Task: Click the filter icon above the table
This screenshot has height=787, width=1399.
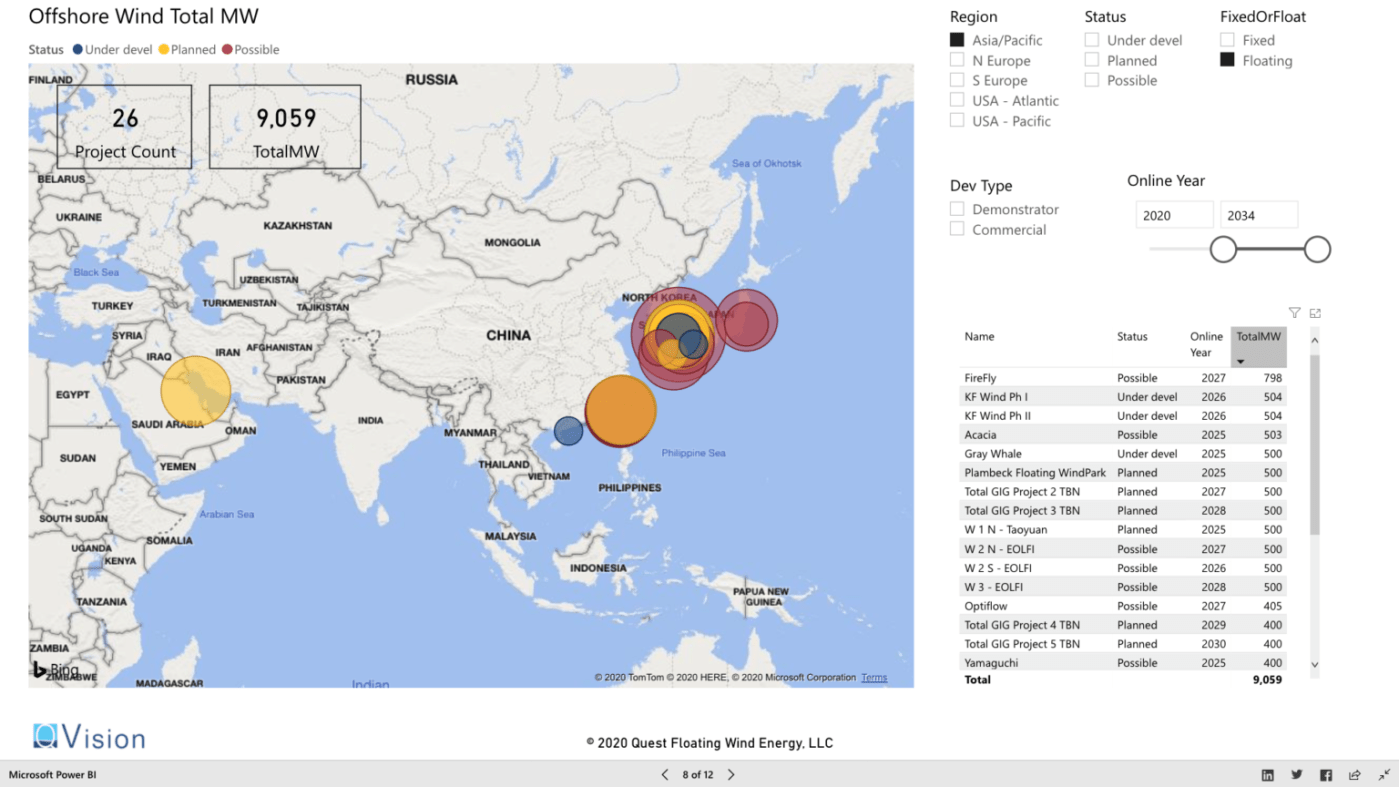Action: [x=1294, y=313]
